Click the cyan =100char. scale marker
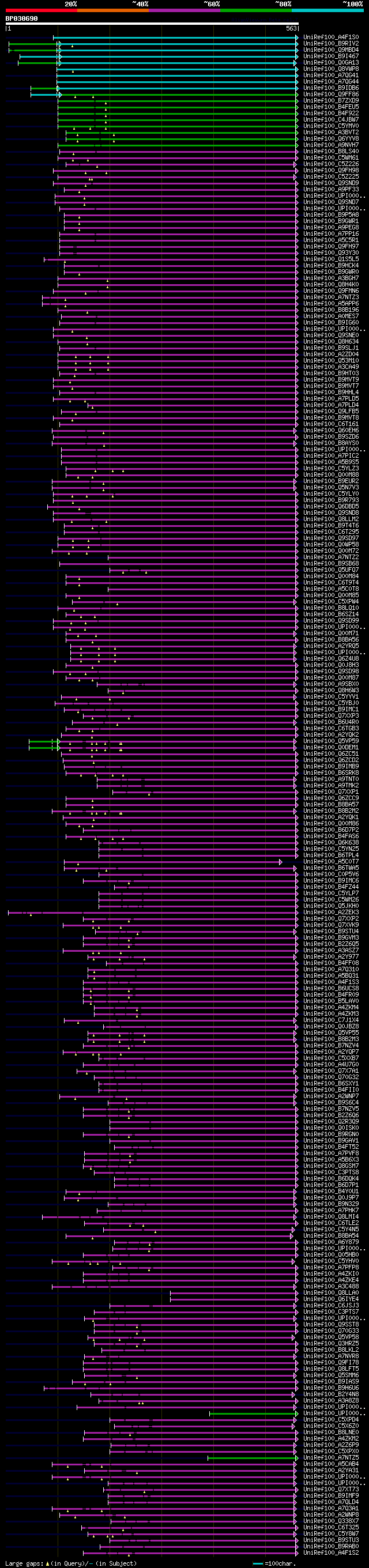The width and height of the screenshot is (369, 1568). coord(258,1563)
